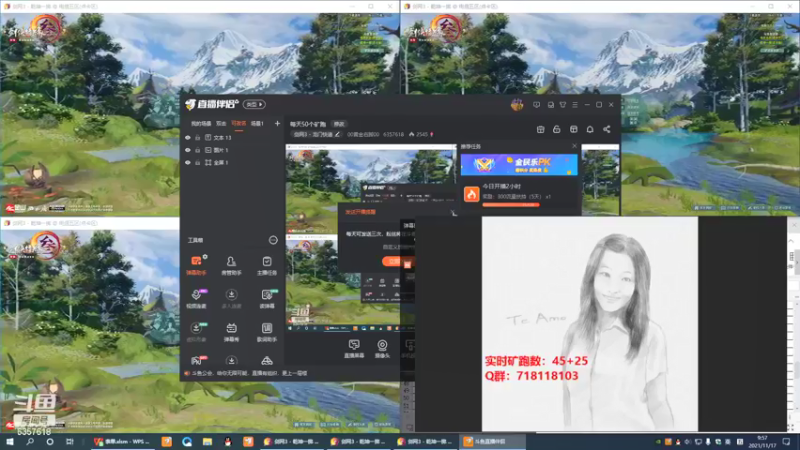Open the hamburger menu in the title bar
This screenshot has width=800, height=450.
coord(575,105)
